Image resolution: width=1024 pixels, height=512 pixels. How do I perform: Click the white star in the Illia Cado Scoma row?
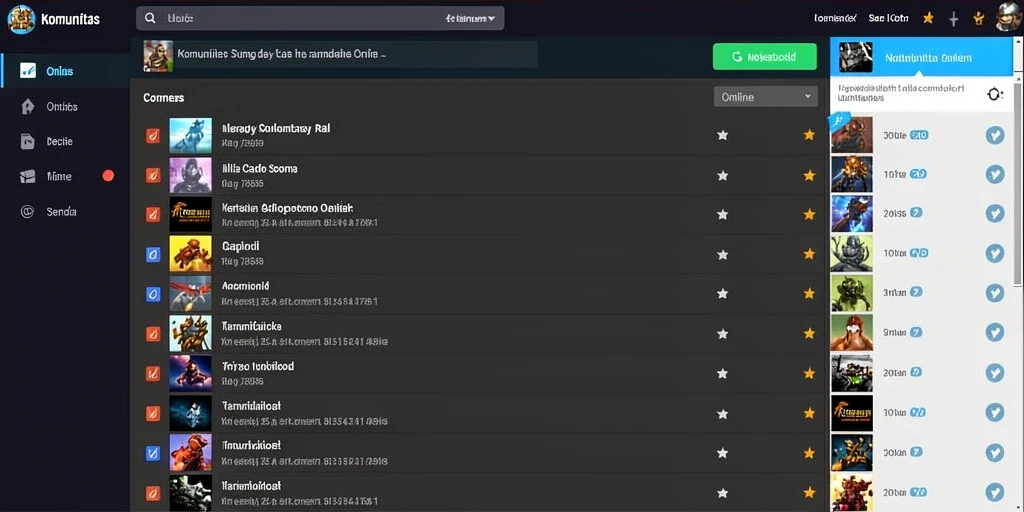[x=722, y=175]
